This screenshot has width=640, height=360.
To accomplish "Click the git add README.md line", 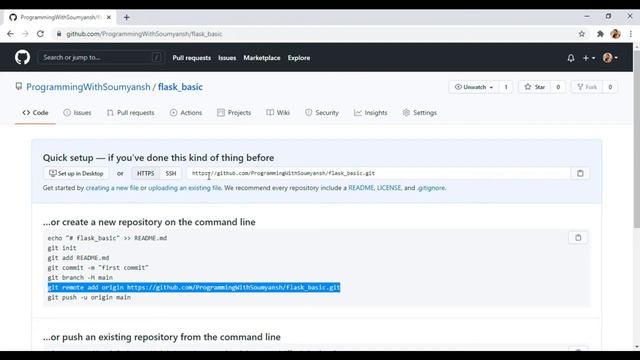I will [78, 258].
